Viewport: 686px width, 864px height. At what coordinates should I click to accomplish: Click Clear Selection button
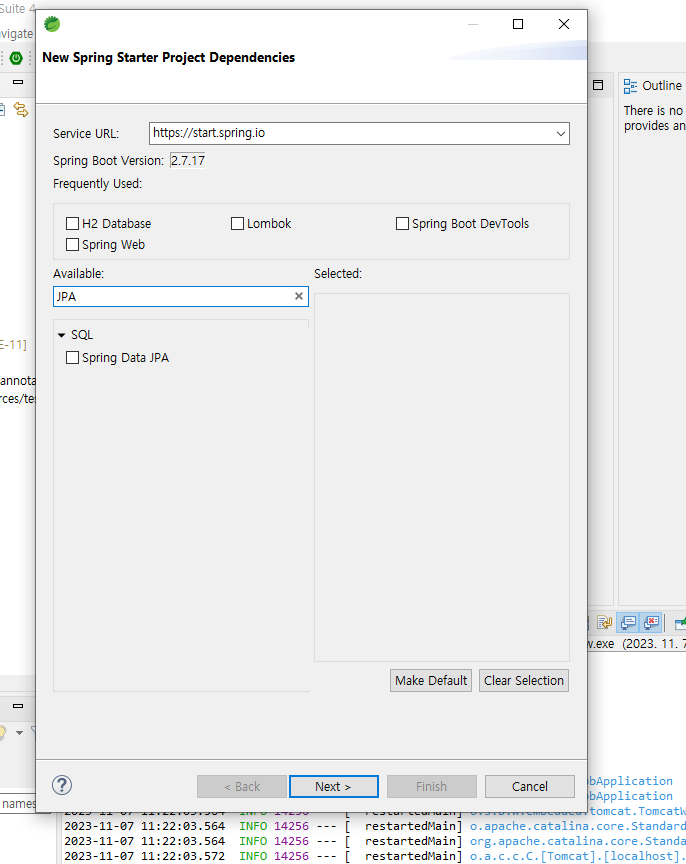[x=523, y=681]
